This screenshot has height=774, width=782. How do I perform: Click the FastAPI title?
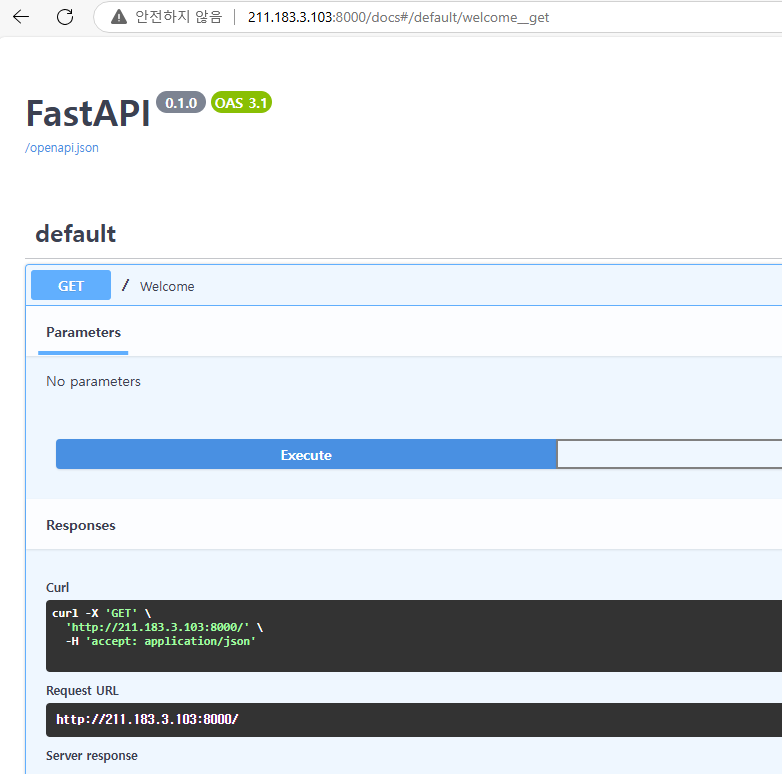(88, 114)
